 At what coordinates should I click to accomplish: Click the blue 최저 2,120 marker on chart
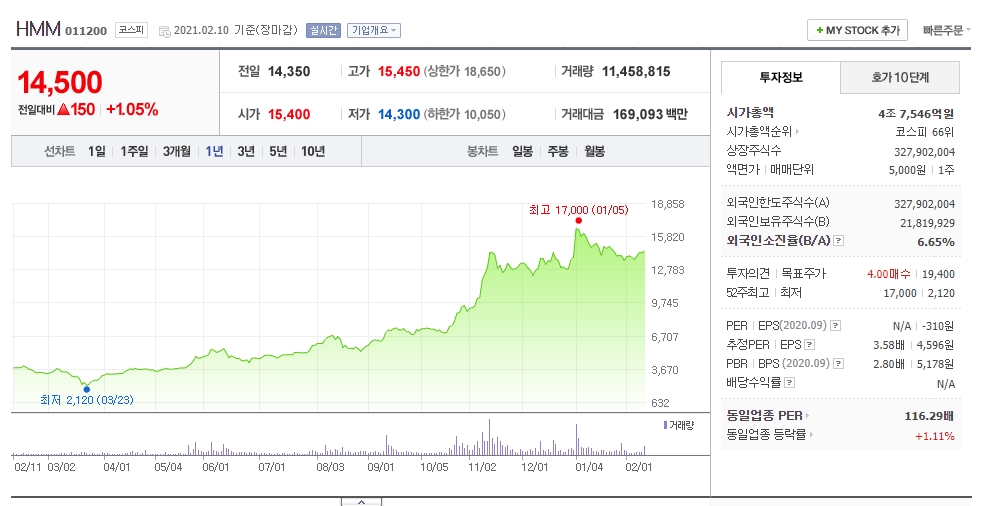[x=87, y=389]
